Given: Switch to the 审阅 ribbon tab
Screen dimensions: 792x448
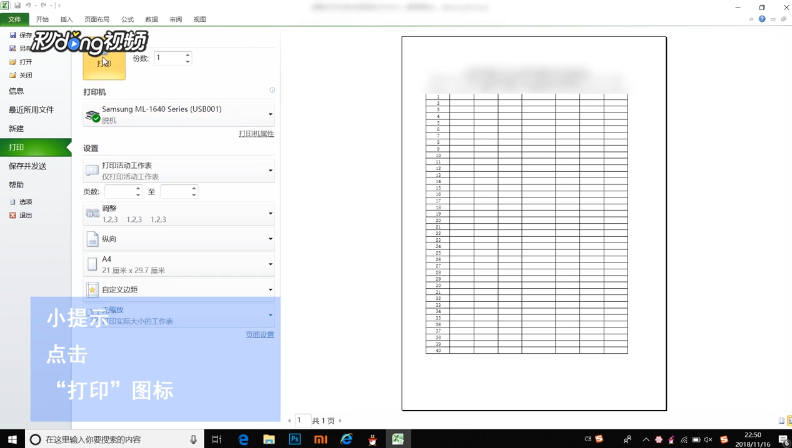Looking at the screenshot, I should [176, 19].
